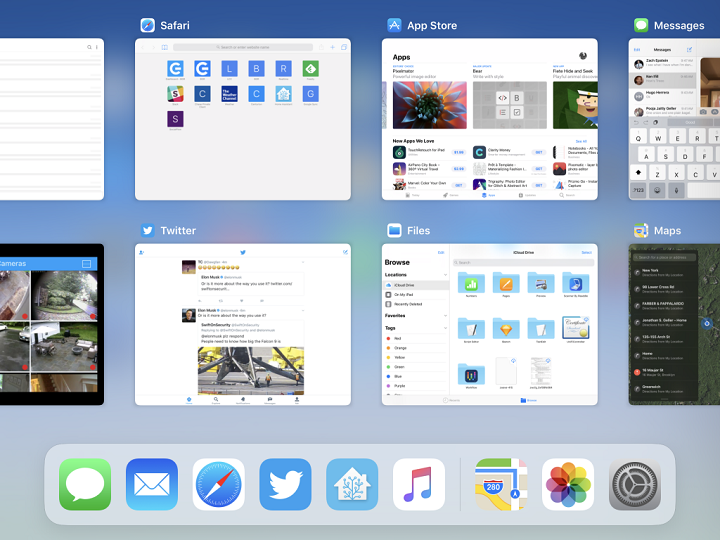Collapse the Locations section in Files

(x=445, y=275)
